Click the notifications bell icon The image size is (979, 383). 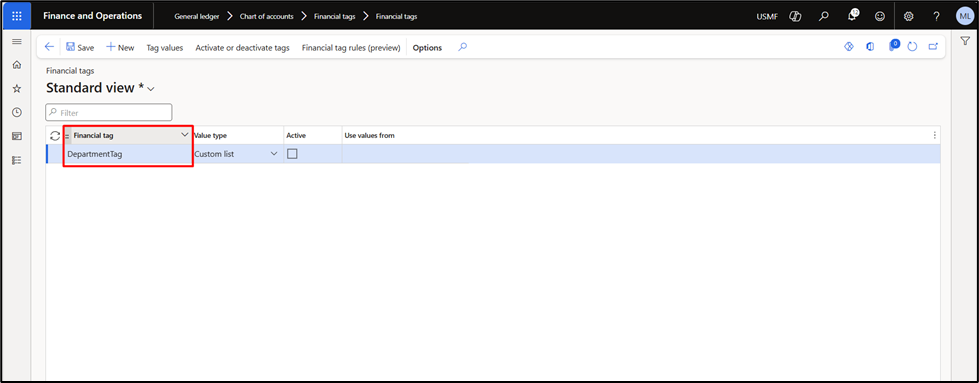pyautogui.click(x=852, y=16)
